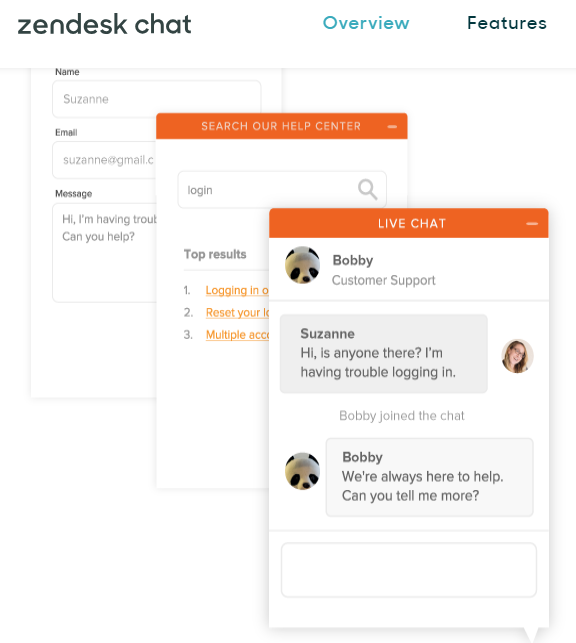Minimize the Search Our Help Center widget
Image resolution: width=576 pixels, height=643 pixels.
(392, 127)
